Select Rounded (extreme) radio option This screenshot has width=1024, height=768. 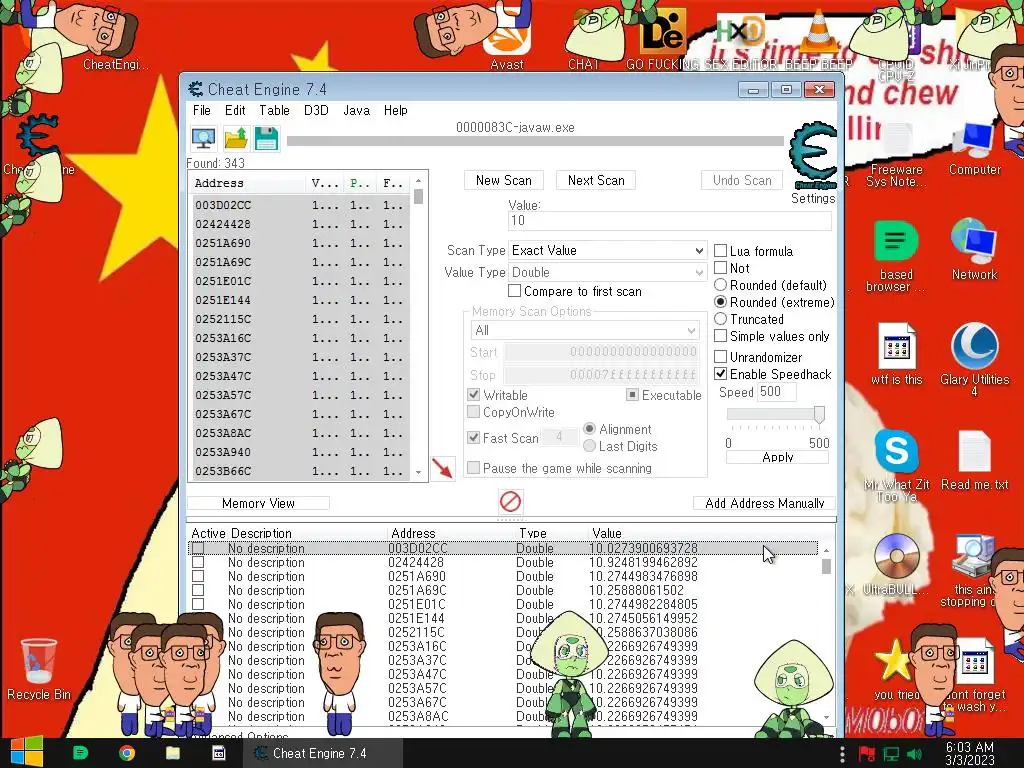[720, 302]
